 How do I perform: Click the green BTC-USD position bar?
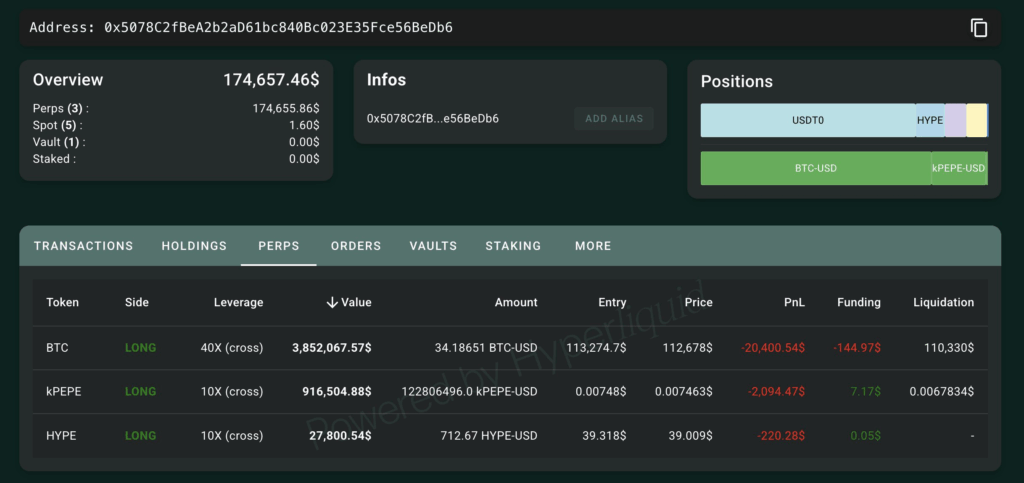tap(815, 168)
